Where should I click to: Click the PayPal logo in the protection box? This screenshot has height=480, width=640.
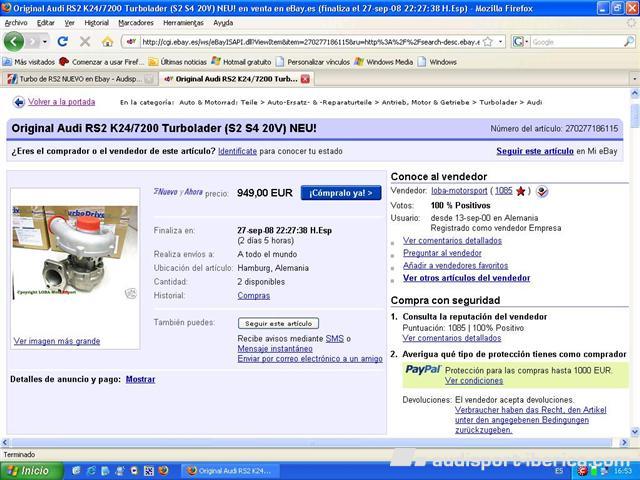pyautogui.click(x=423, y=370)
